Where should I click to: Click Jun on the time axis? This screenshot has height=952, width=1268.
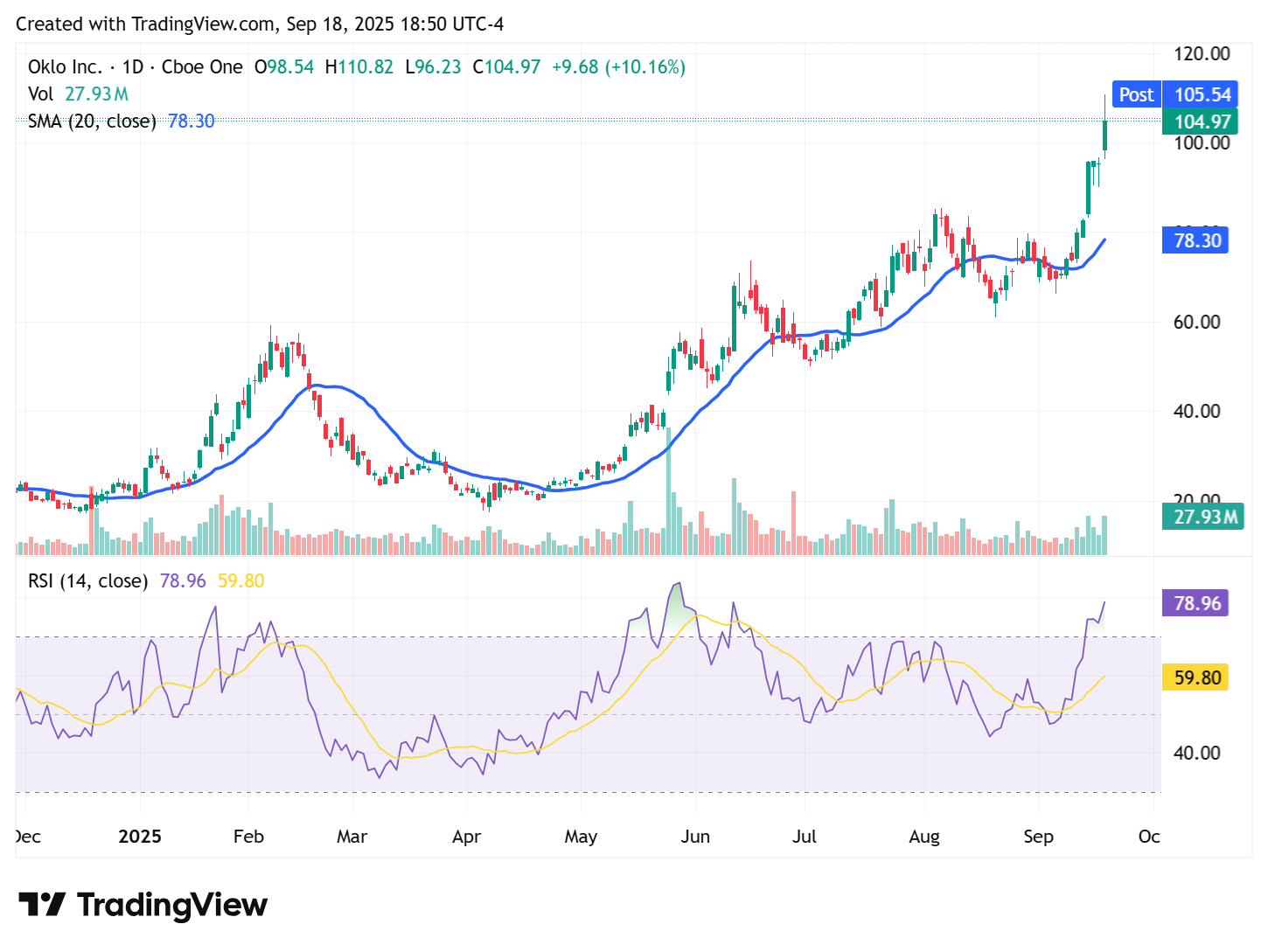point(695,837)
